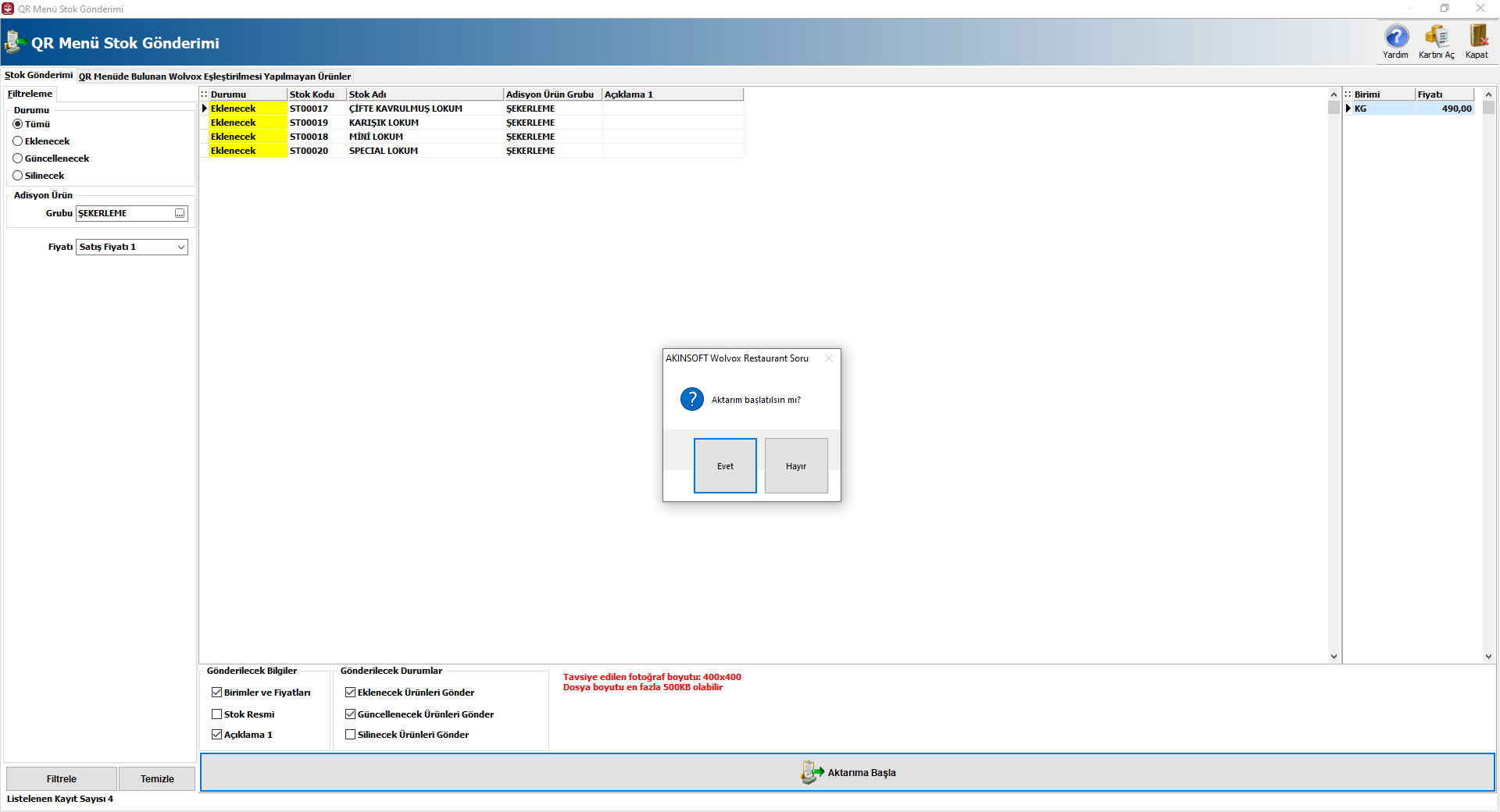Click the QR Menü Stok Gönderimi header icon

14,42
